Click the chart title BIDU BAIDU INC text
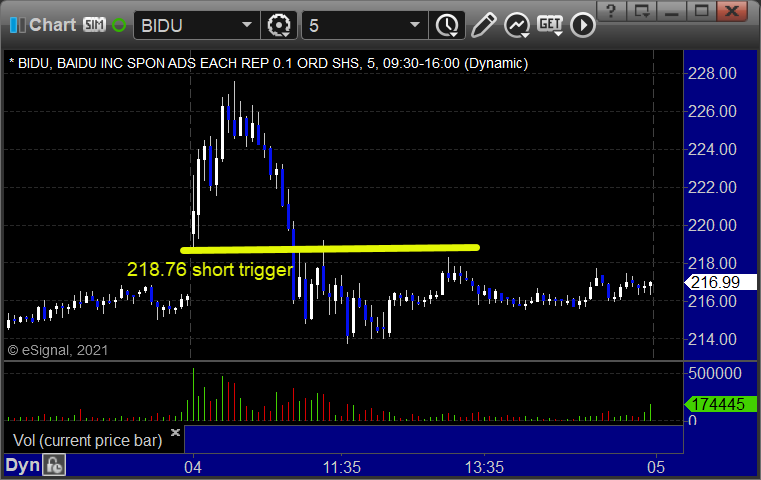The height and width of the screenshot is (480, 761). [268, 63]
